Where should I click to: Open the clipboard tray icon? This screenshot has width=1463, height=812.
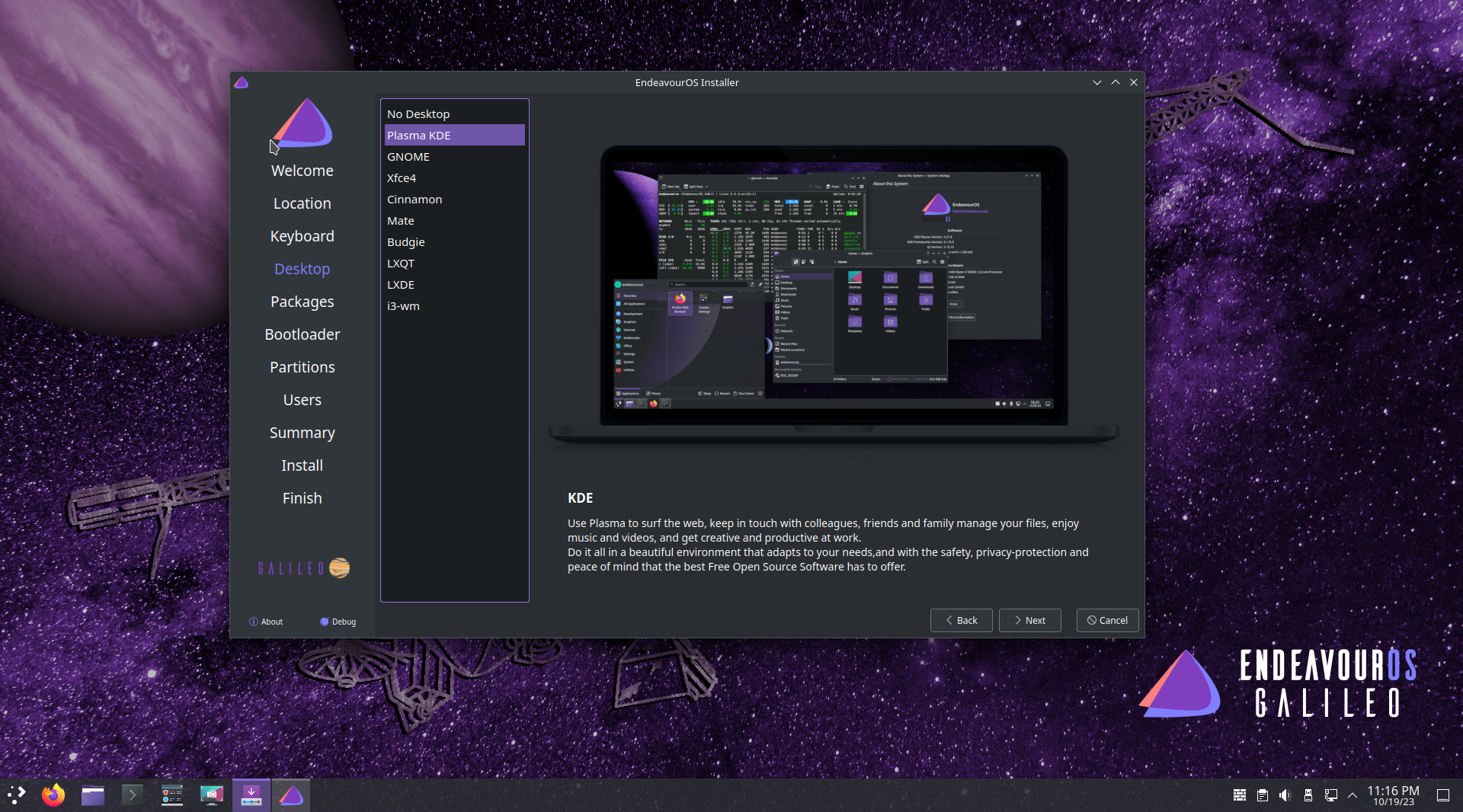(x=1263, y=795)
